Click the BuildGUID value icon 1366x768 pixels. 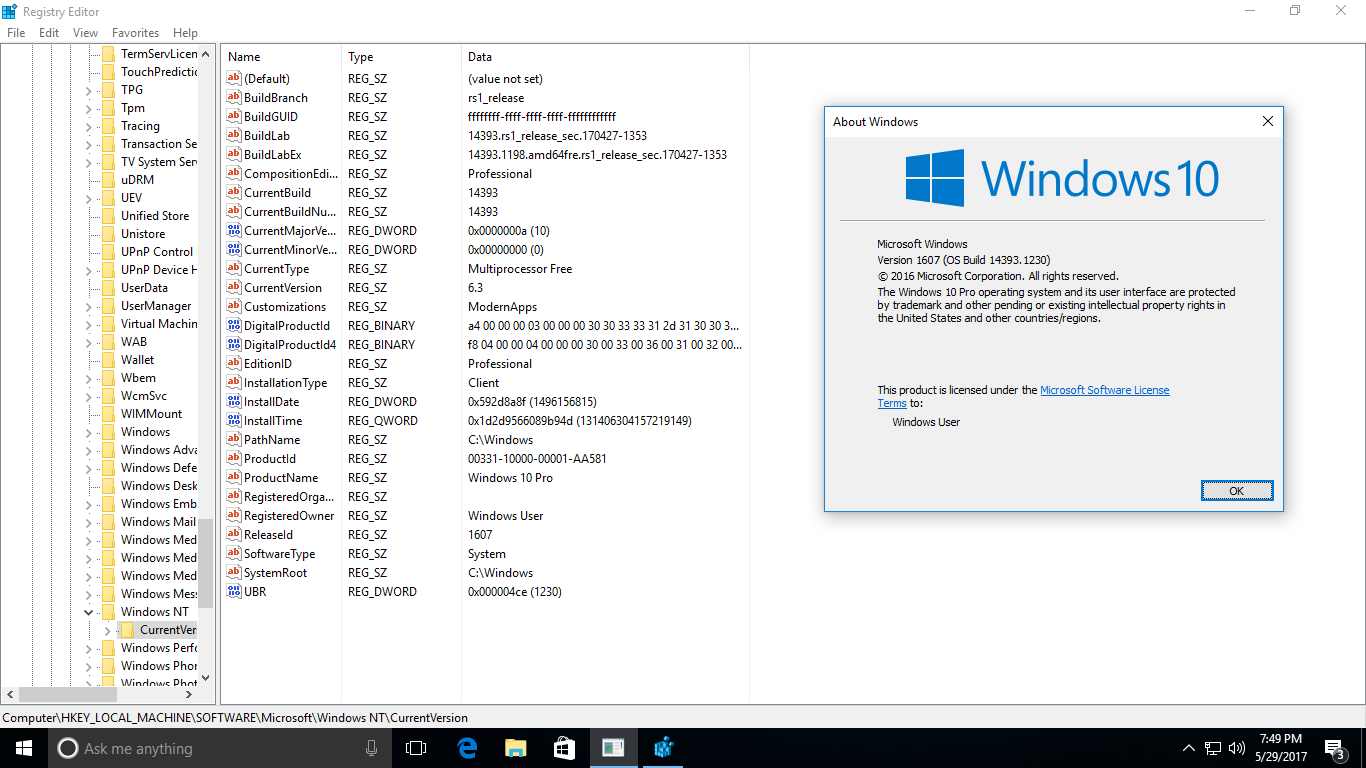coord(234,117)
